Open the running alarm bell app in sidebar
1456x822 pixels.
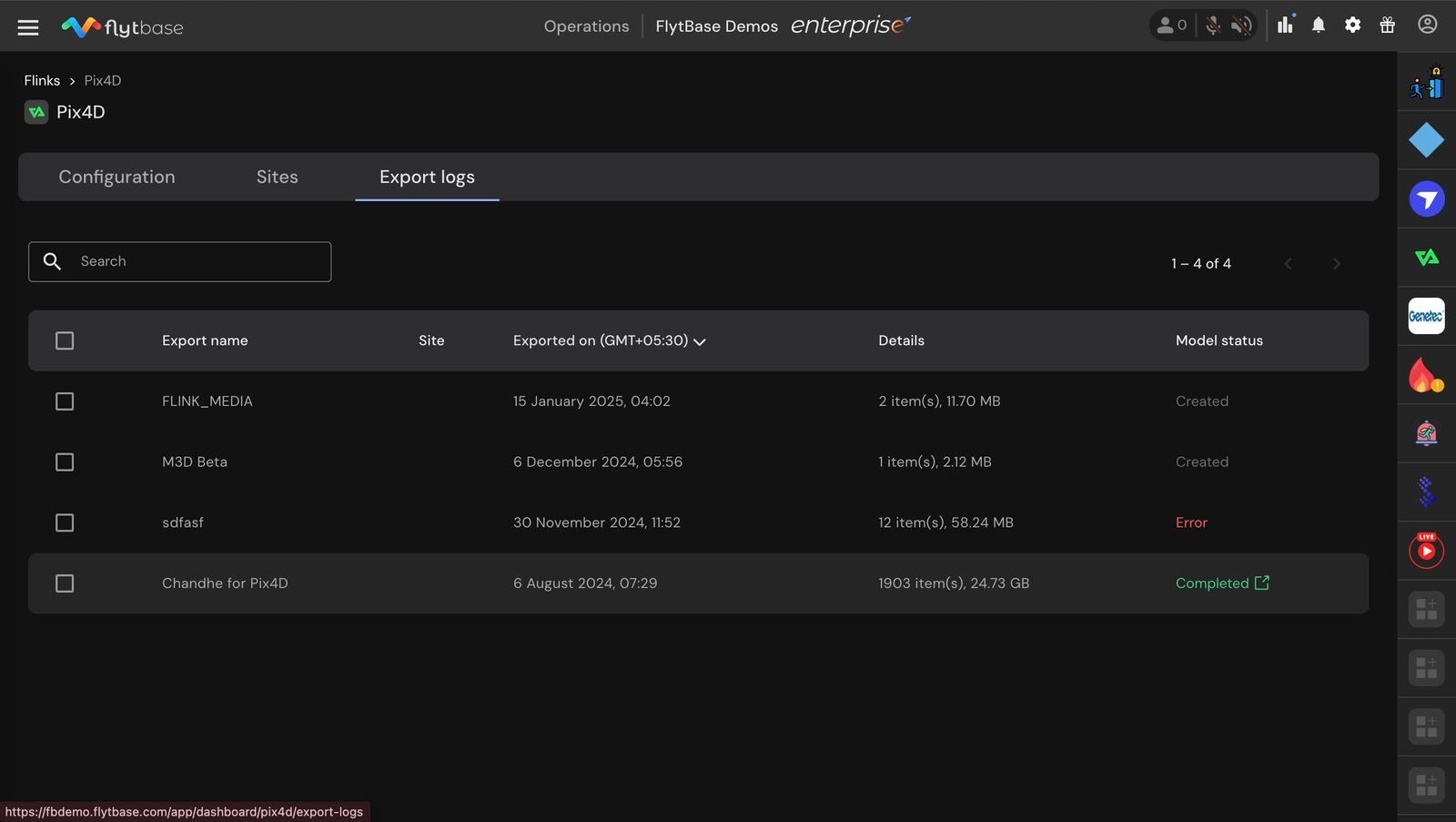pos(1427,433)
